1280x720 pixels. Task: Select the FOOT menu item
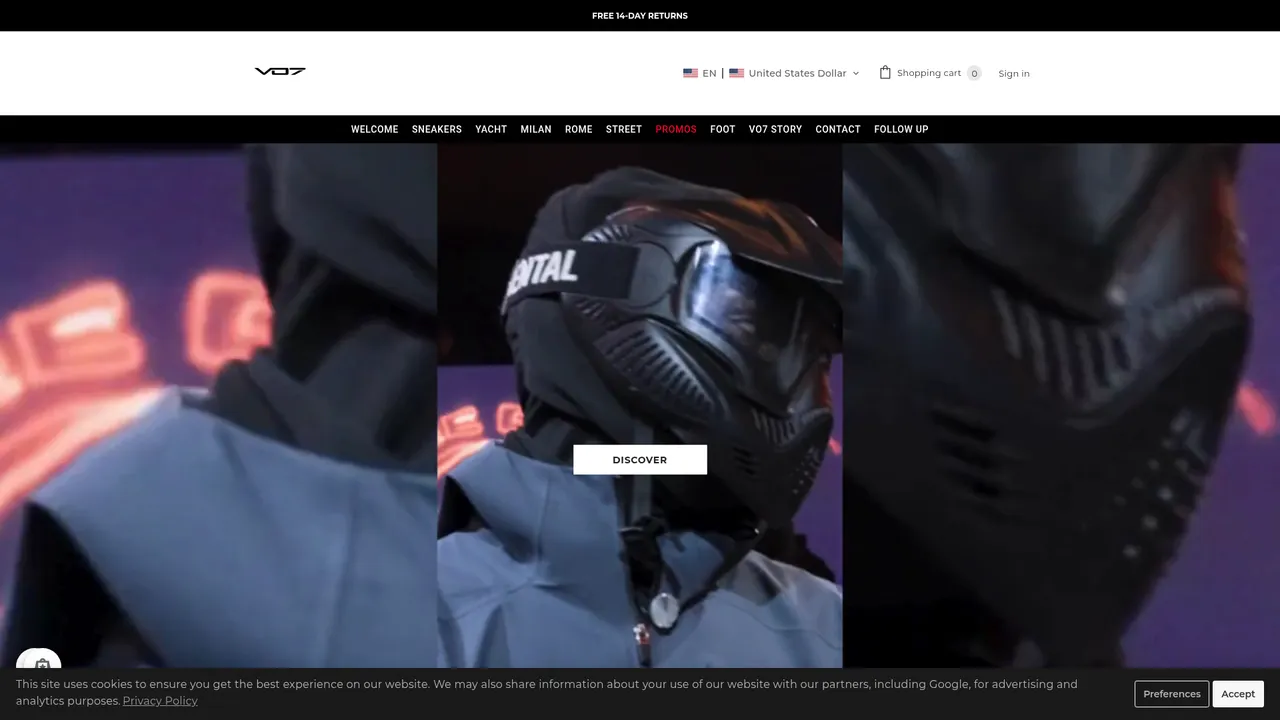coord(723,129)
